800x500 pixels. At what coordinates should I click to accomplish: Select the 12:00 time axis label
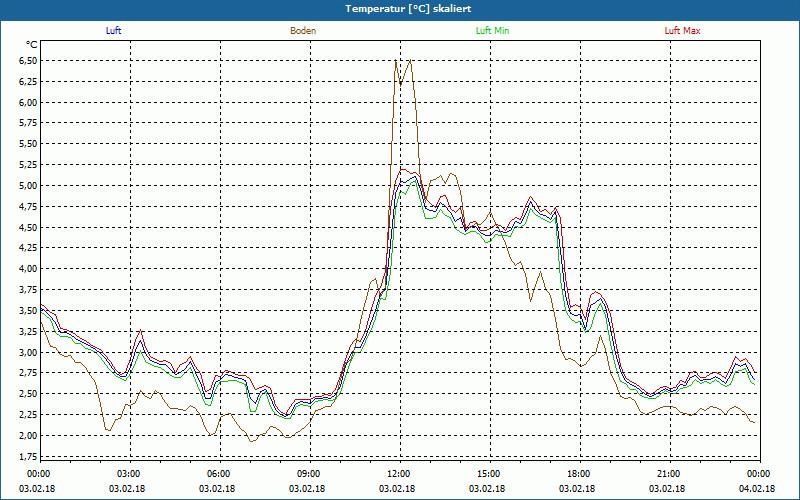399,474
